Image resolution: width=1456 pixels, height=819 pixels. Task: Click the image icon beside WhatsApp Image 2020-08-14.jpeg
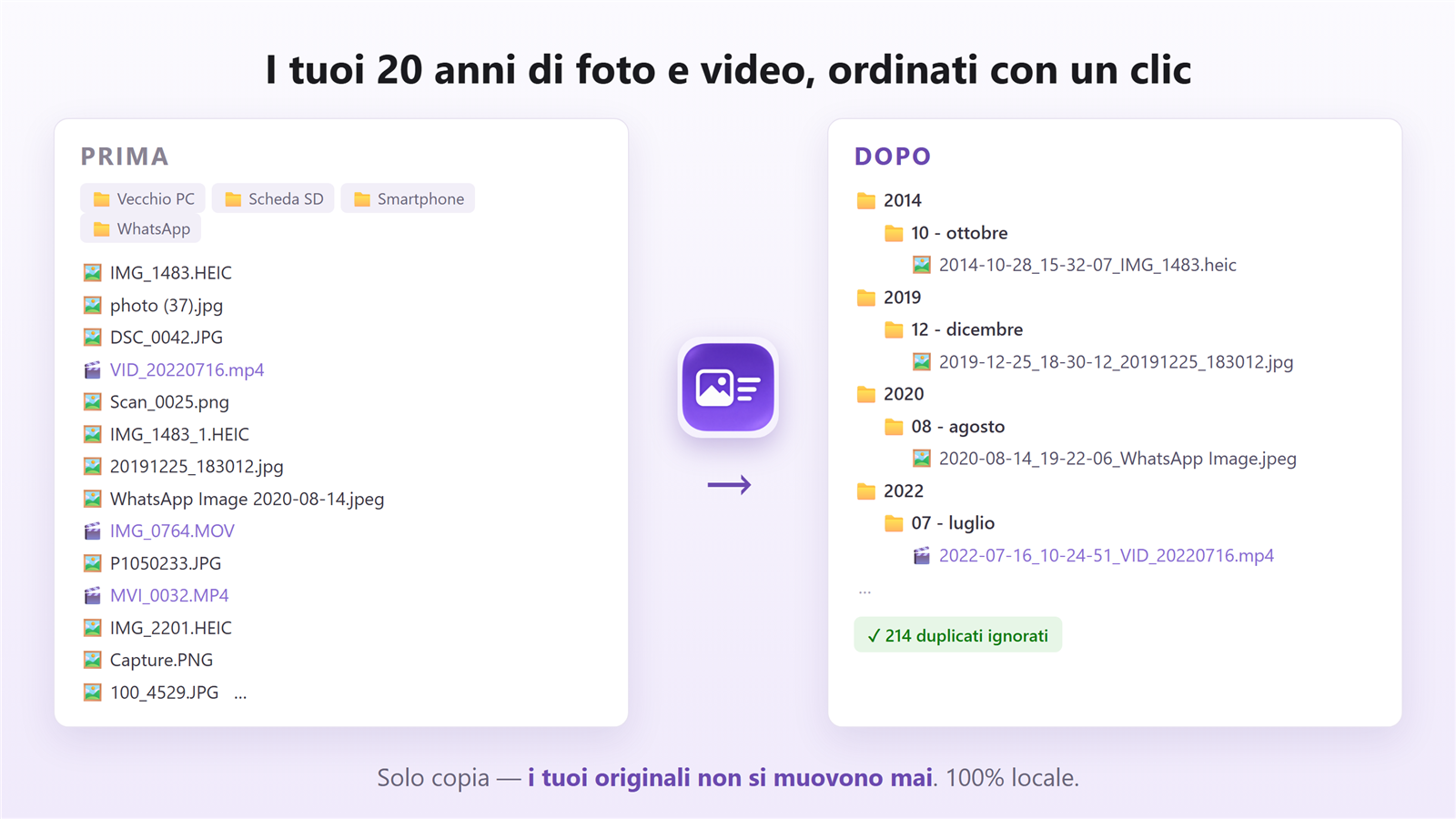pyautogui.click(x=93, y=499)
